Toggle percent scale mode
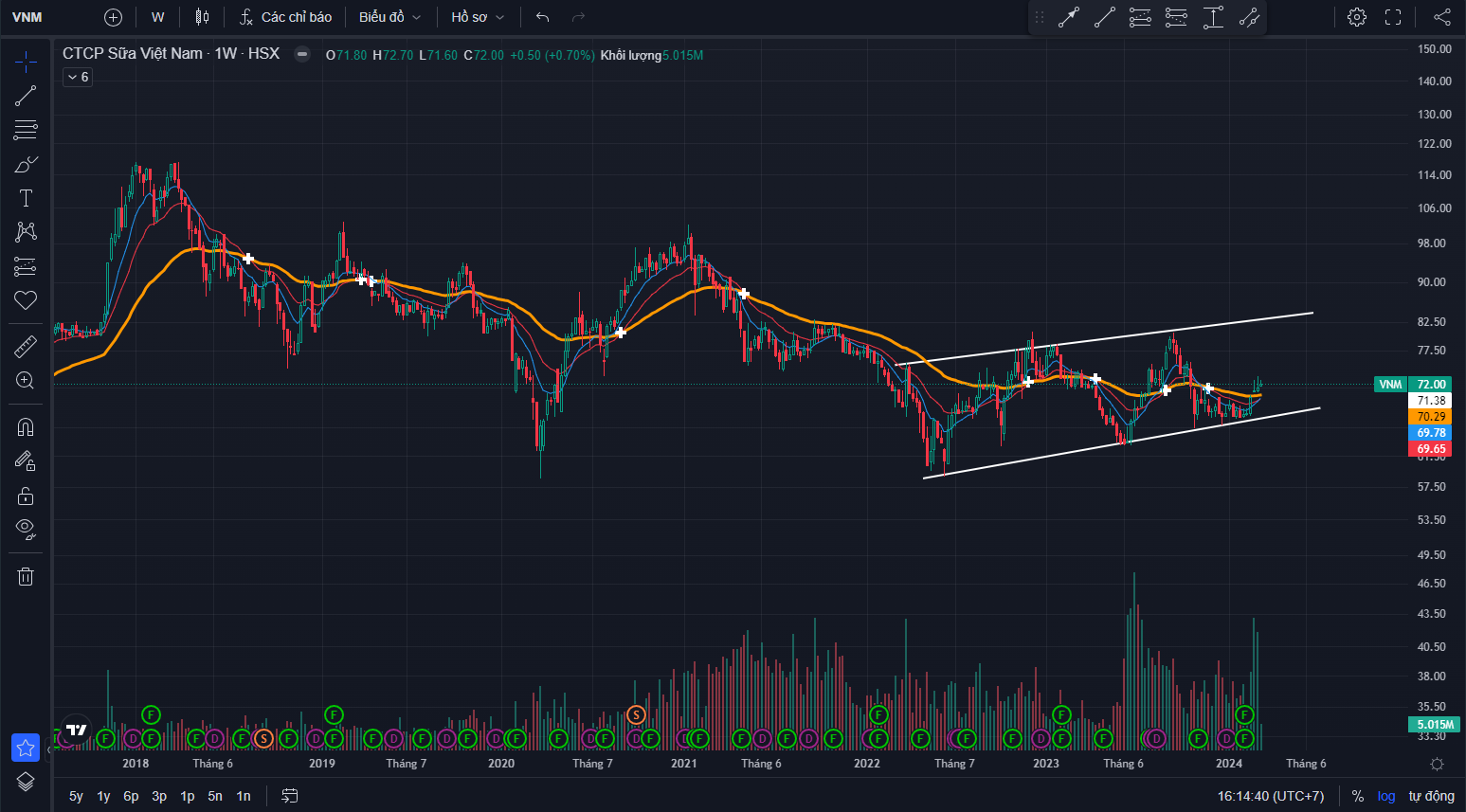Screen dimensions: 1466x812 pyautogui.click(x=1358, y=796)
